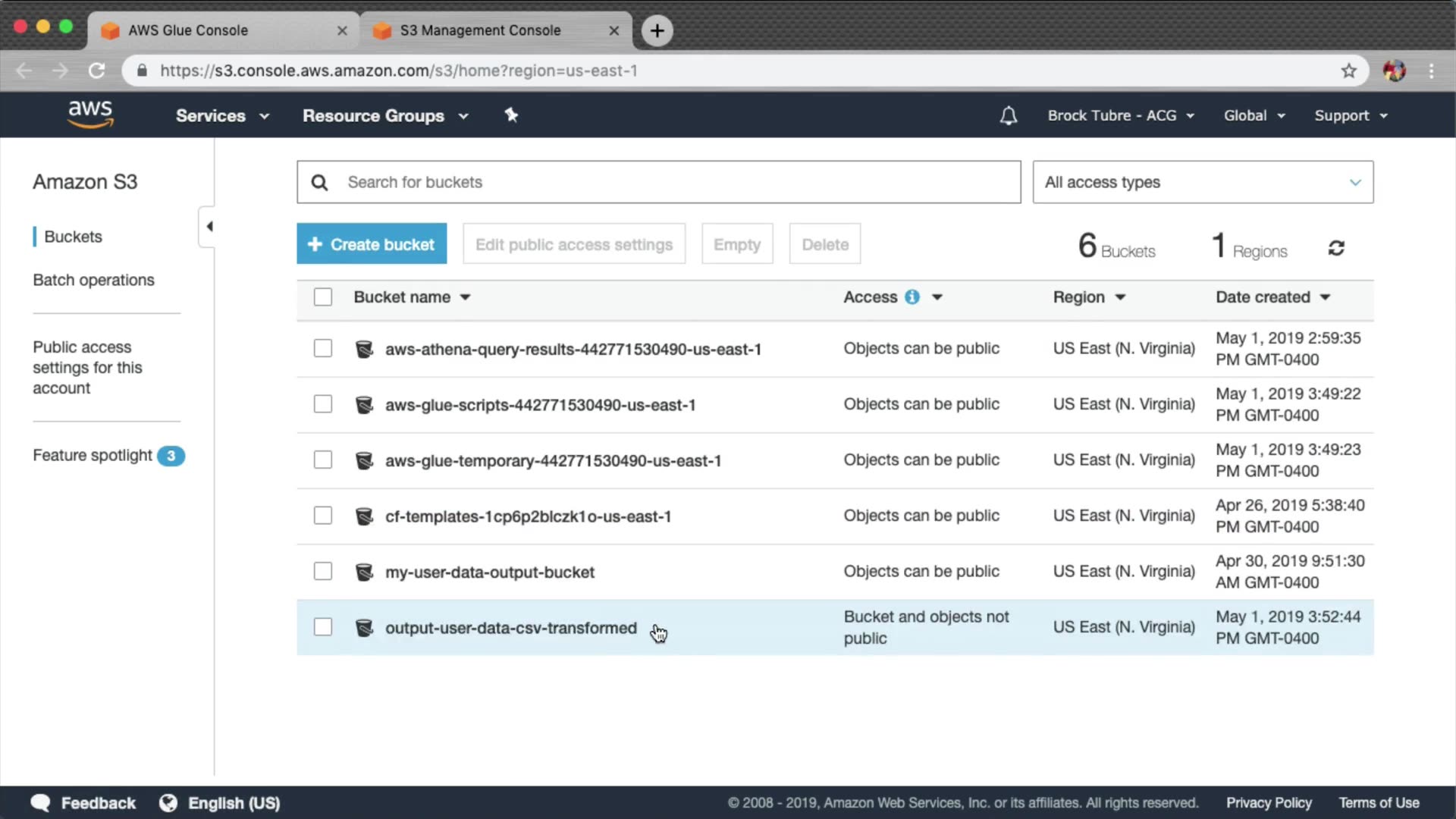
Task: Select the output-user-data-csv-transformed checkbox
Action: click(x=323, y=627)
